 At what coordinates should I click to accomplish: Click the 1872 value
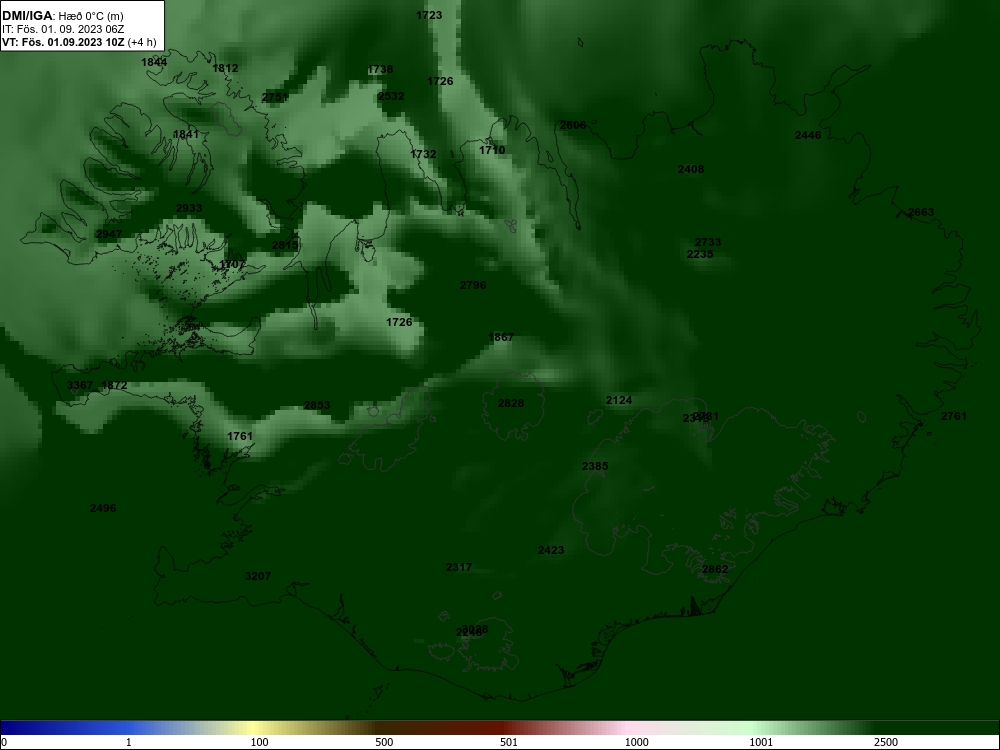pyautogui.click(x=115, y=385)
